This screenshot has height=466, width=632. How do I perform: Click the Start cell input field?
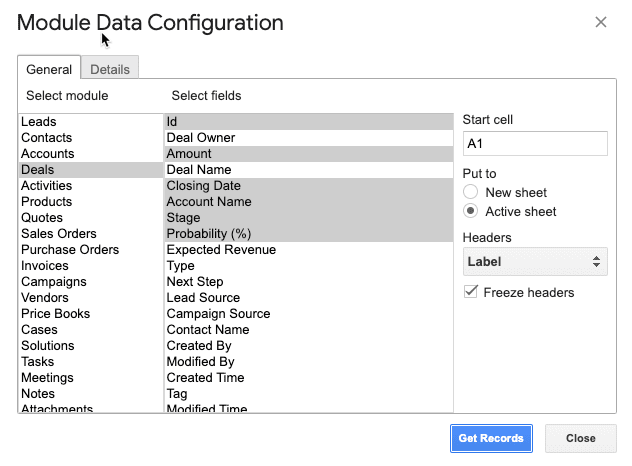click(x=535, y=144)
